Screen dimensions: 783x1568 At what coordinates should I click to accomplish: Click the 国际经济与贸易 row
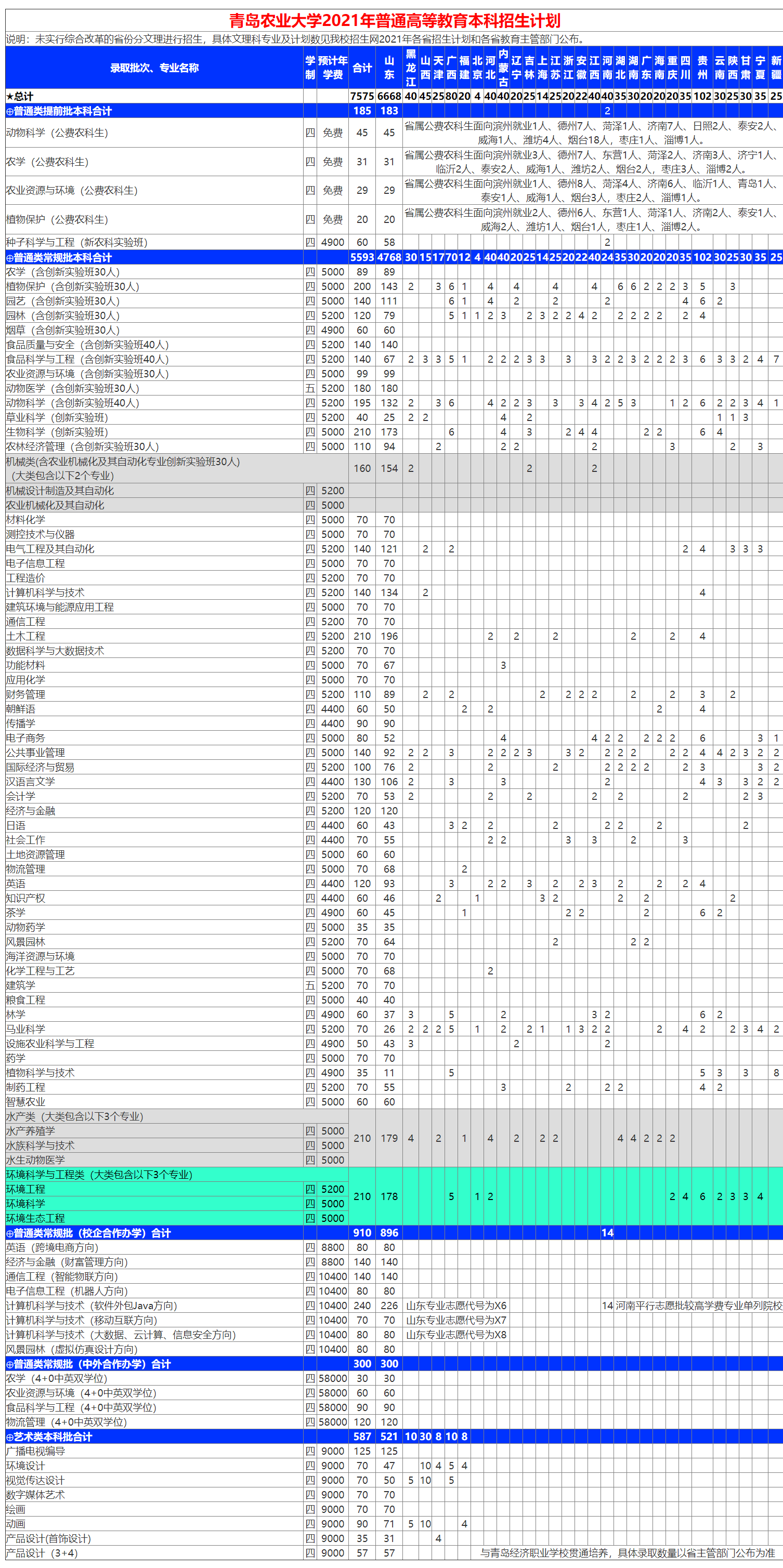394,768
